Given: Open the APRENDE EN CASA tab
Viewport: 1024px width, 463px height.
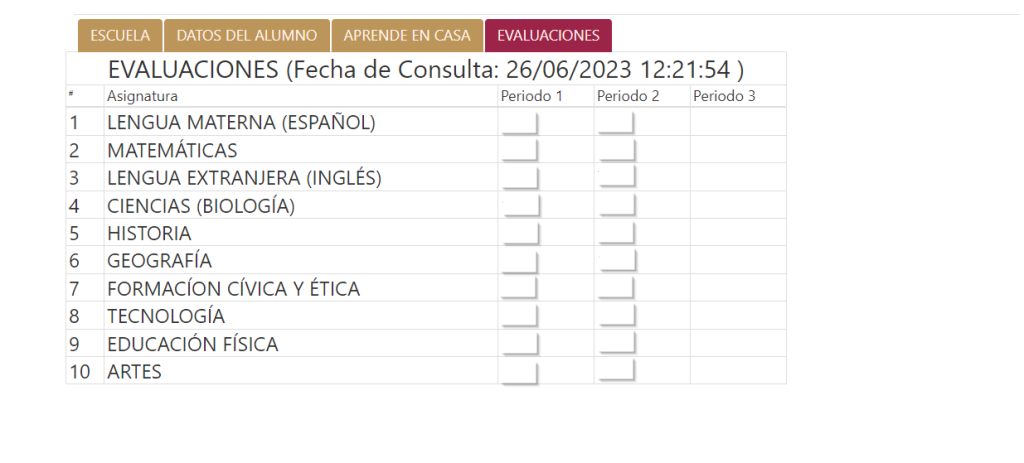Looking at the screenshot, I should click(x=407, y=36).
